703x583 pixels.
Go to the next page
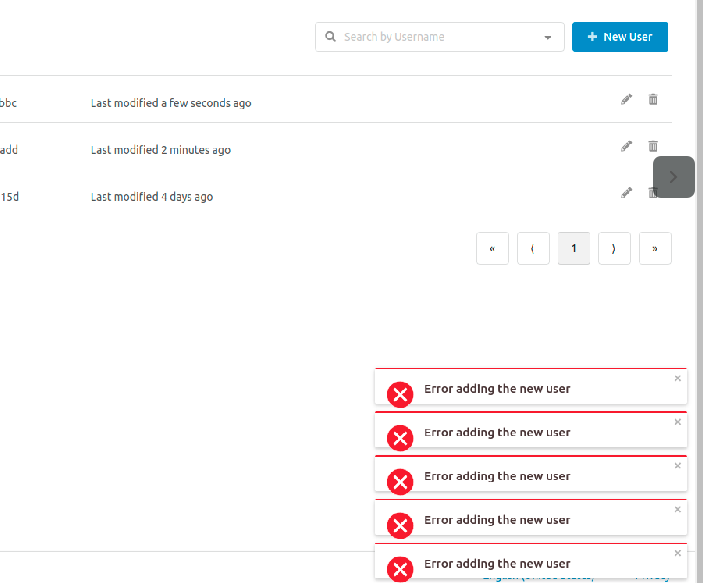click(x=614, y=248)
